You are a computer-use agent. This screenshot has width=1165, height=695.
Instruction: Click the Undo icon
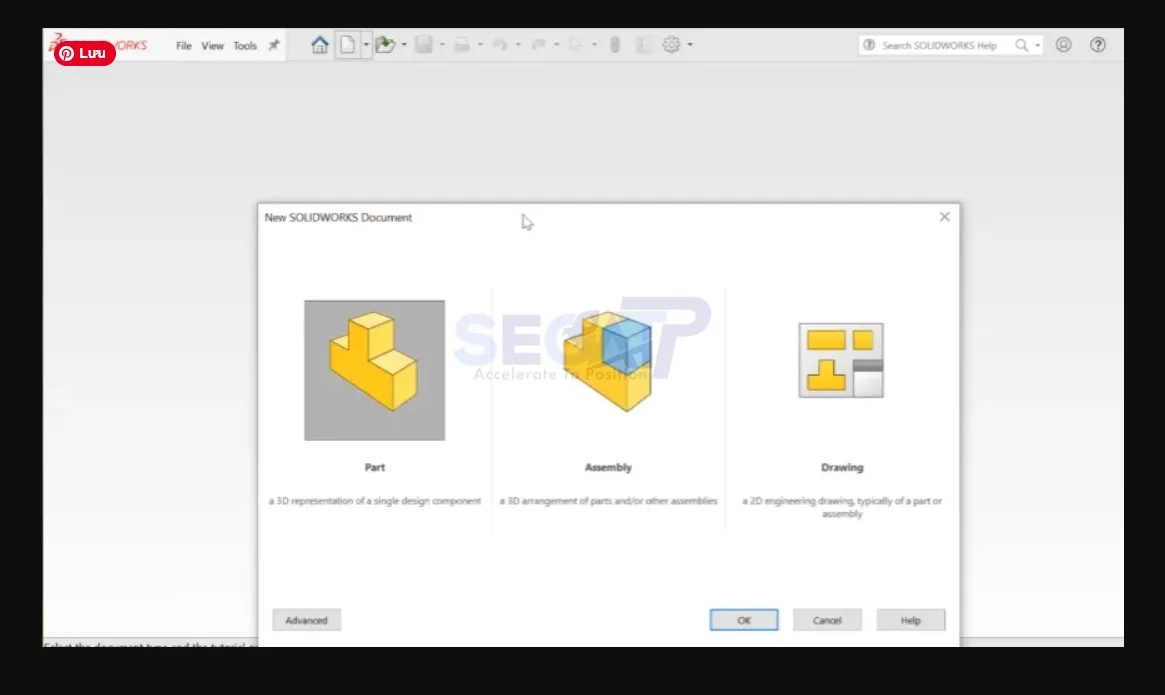pos(502,44)
